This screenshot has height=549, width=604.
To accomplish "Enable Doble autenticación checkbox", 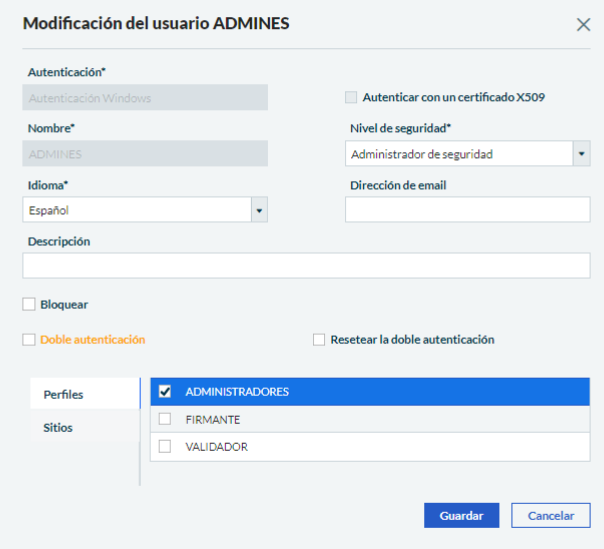I will click(x=29, y=340).
